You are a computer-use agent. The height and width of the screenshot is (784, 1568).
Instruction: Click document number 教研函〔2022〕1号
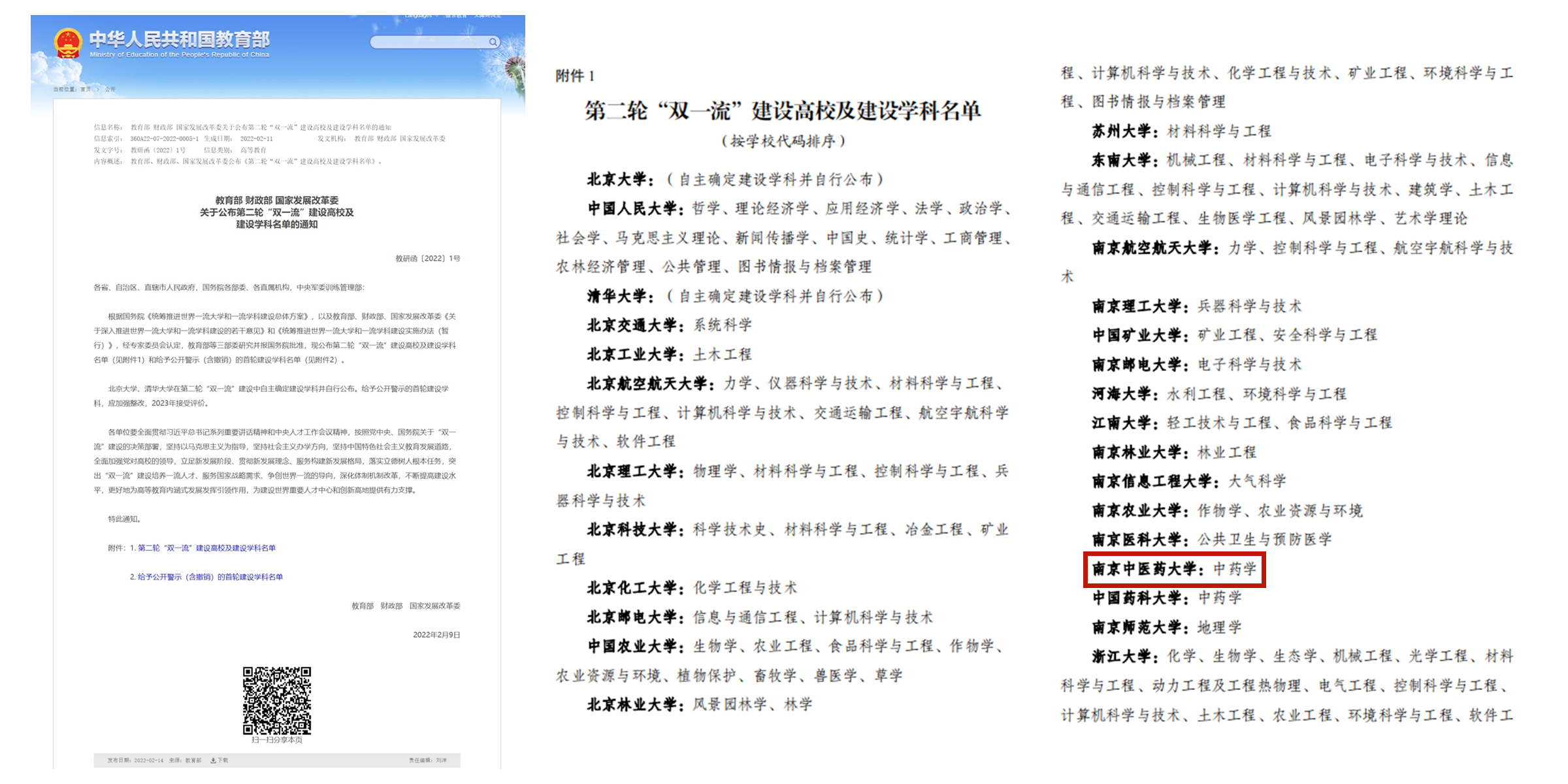coord(427,259)
